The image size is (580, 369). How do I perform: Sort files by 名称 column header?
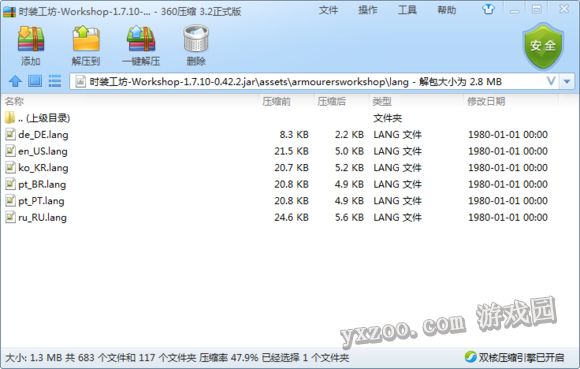click(x=14, y=101)
